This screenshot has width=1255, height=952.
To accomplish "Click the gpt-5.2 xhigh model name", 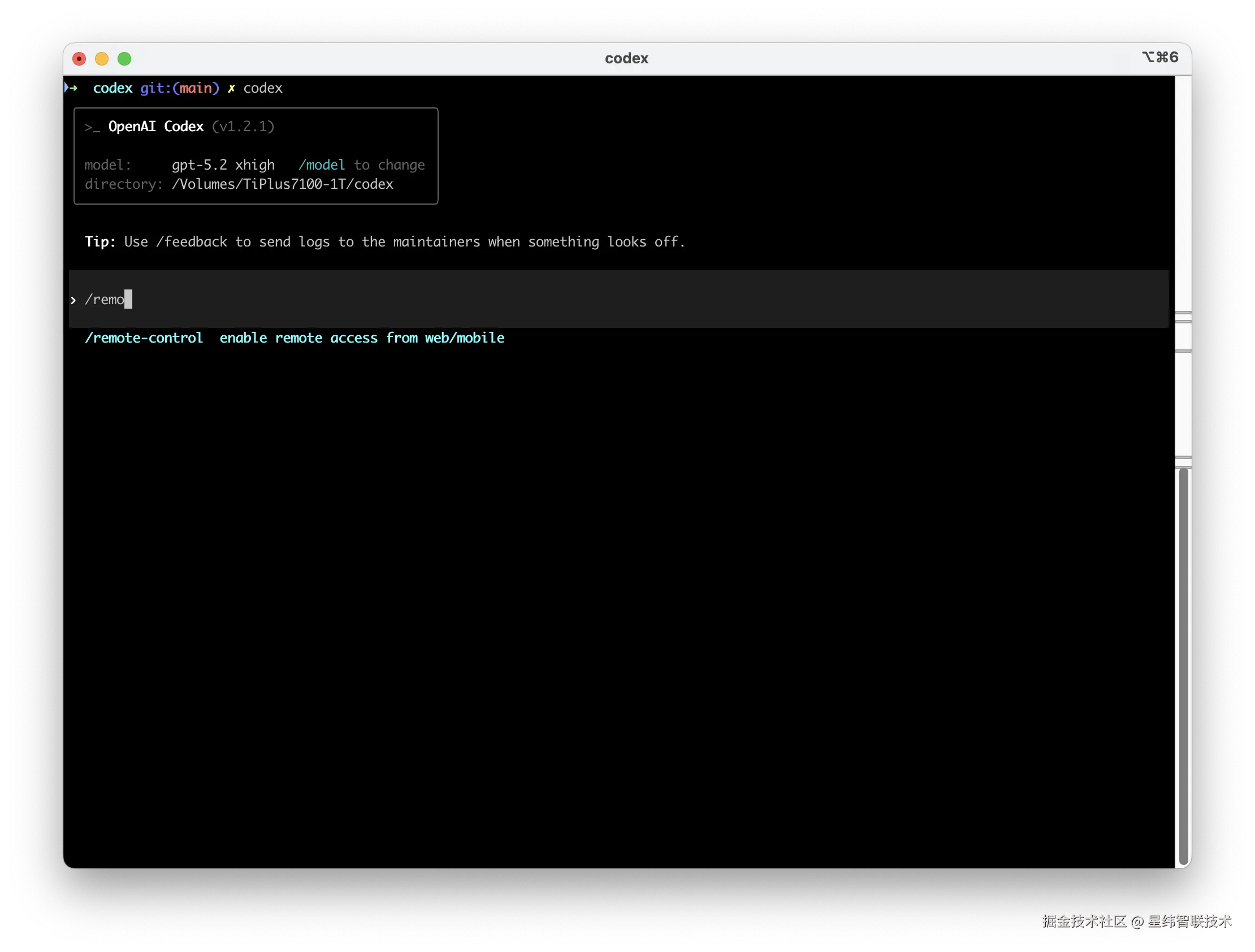I will [223, 165].
